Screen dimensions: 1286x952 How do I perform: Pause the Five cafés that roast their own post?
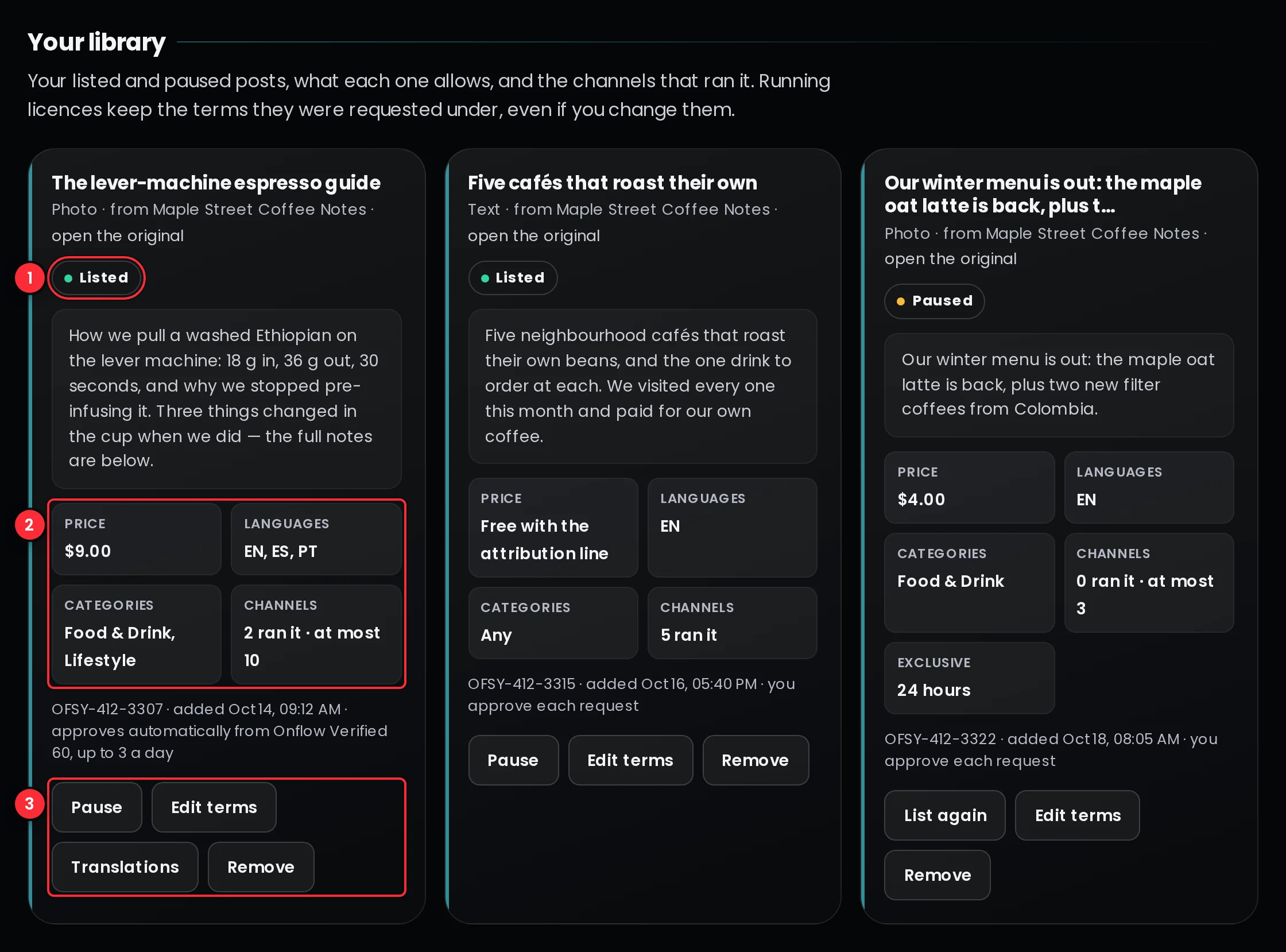tap(513, 760)
